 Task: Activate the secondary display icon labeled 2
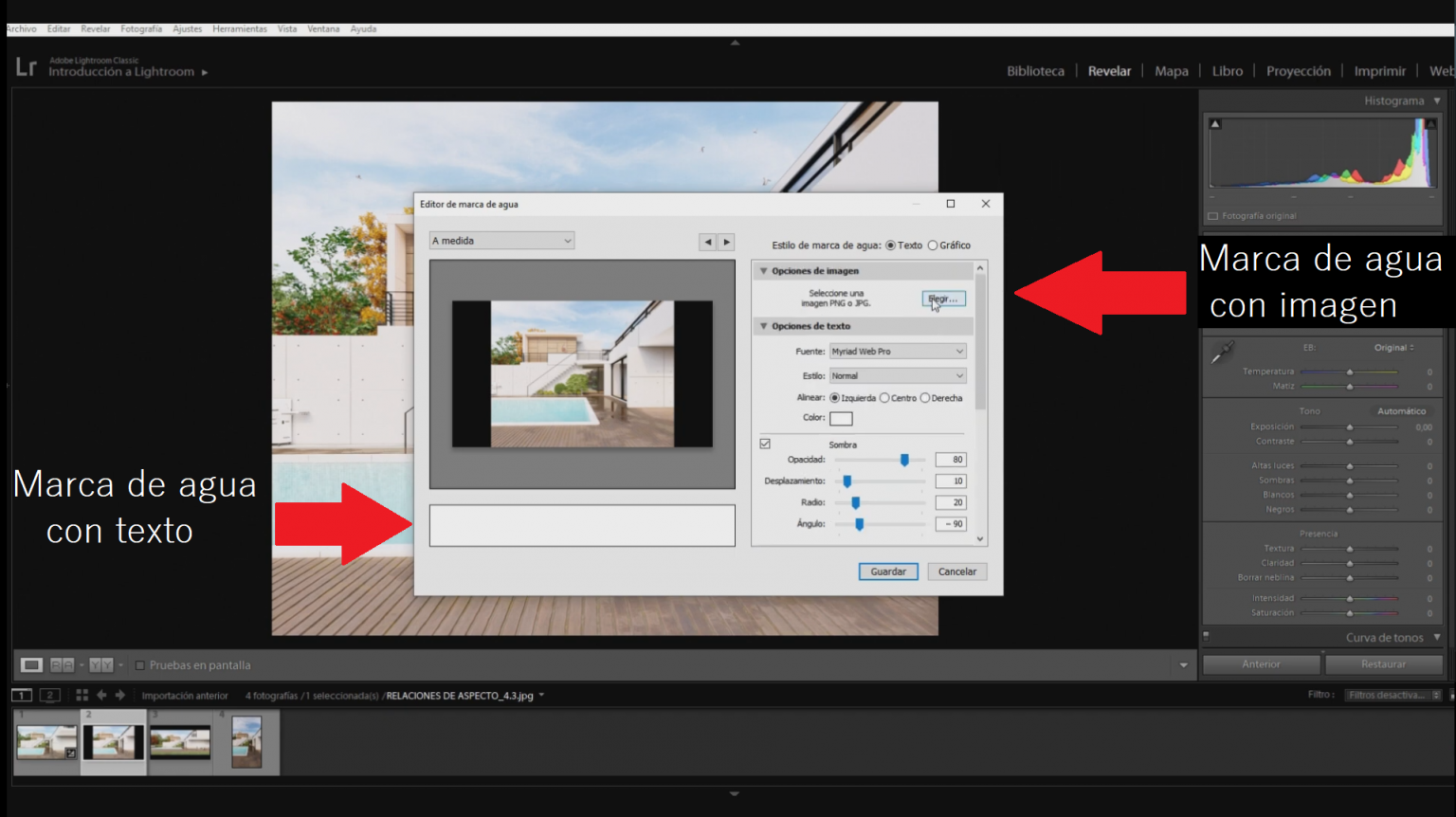[49, 695]
